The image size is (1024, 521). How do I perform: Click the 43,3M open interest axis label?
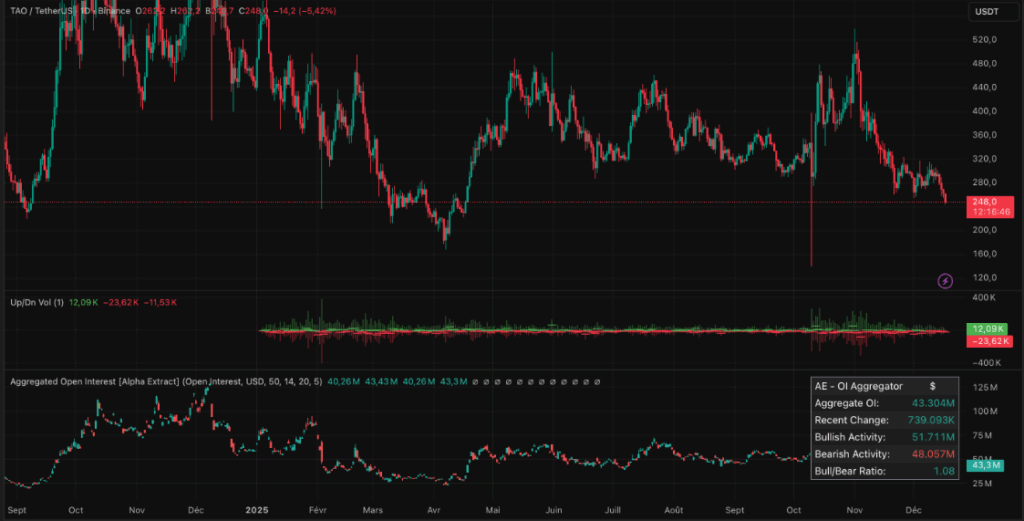(x=985, y=465)
